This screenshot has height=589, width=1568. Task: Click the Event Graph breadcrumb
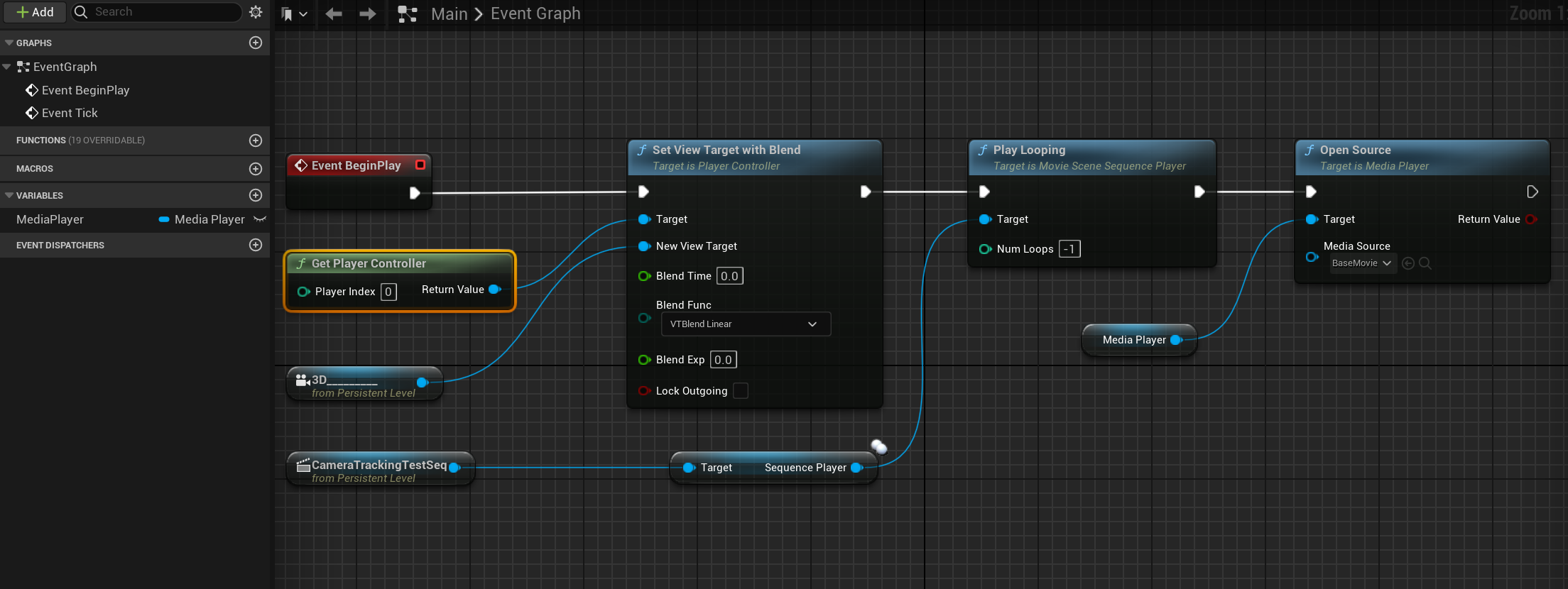click(535, 13)
